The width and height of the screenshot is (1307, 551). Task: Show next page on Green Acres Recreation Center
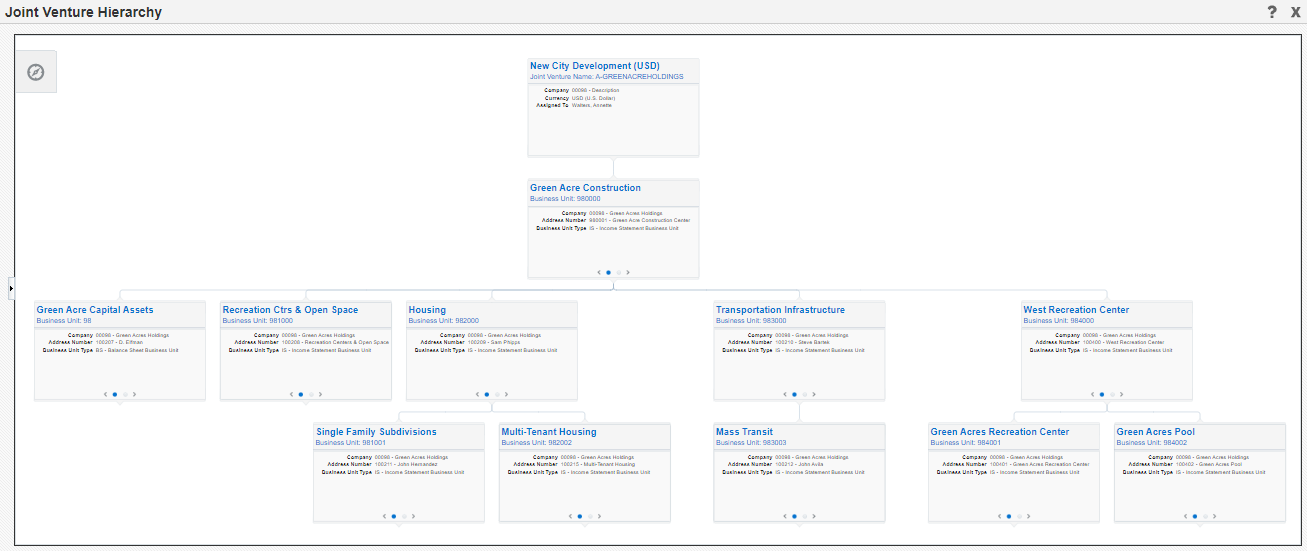1028,516
